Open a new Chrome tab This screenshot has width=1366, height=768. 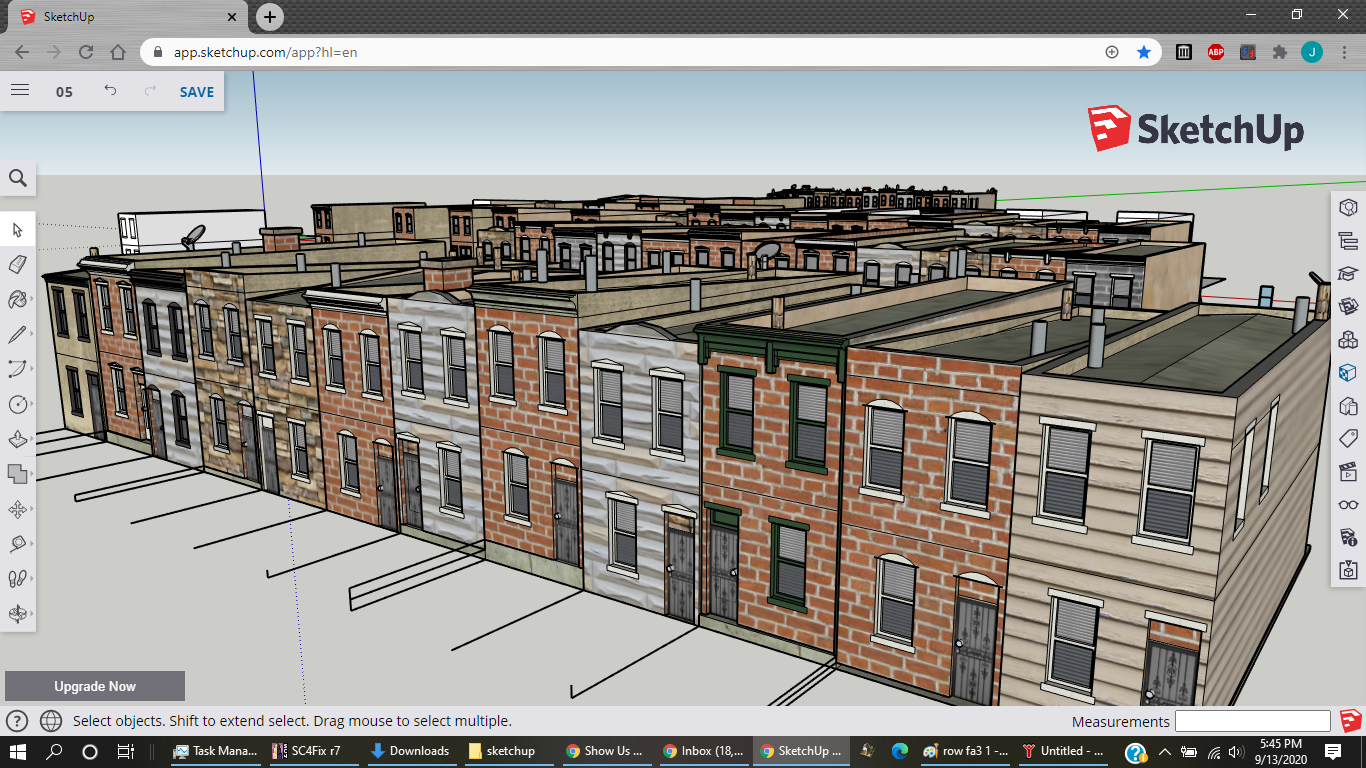click(x=270, y=17)
